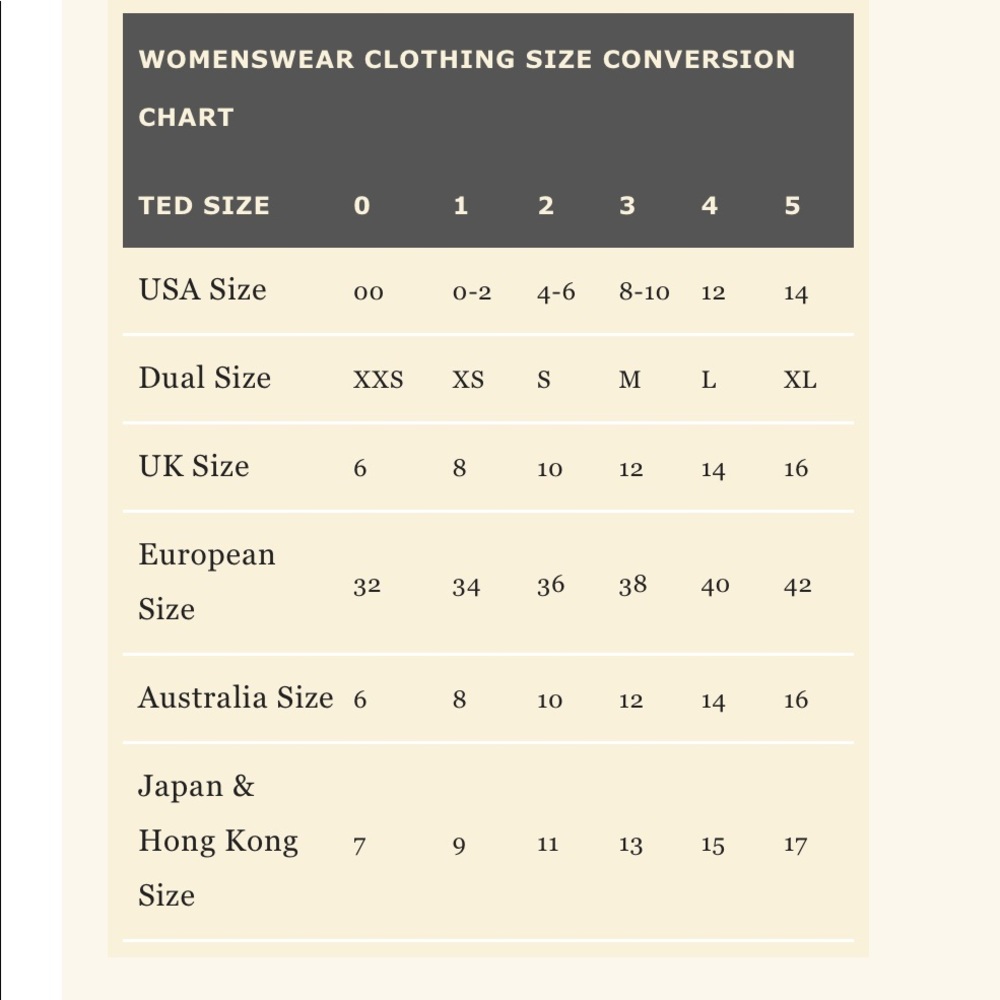Screen dimensions: 1000x1000
Task: Click the XL dual size cell
Action: [800, 379]
